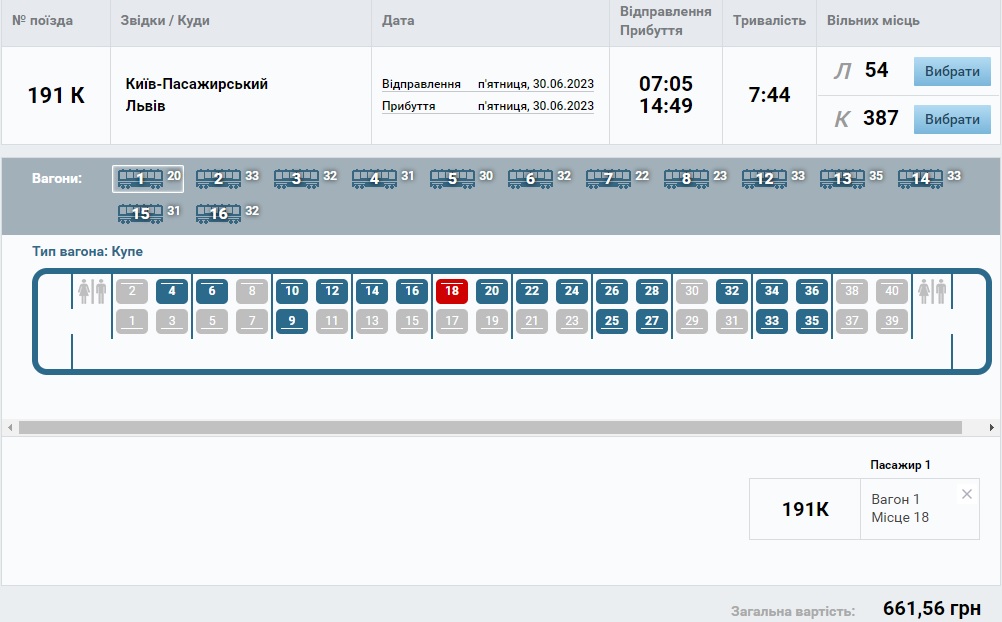The height and width of the screenshot is (622, 1002).
Task: Deselect the red seat 18
Action: pos(452,291)
